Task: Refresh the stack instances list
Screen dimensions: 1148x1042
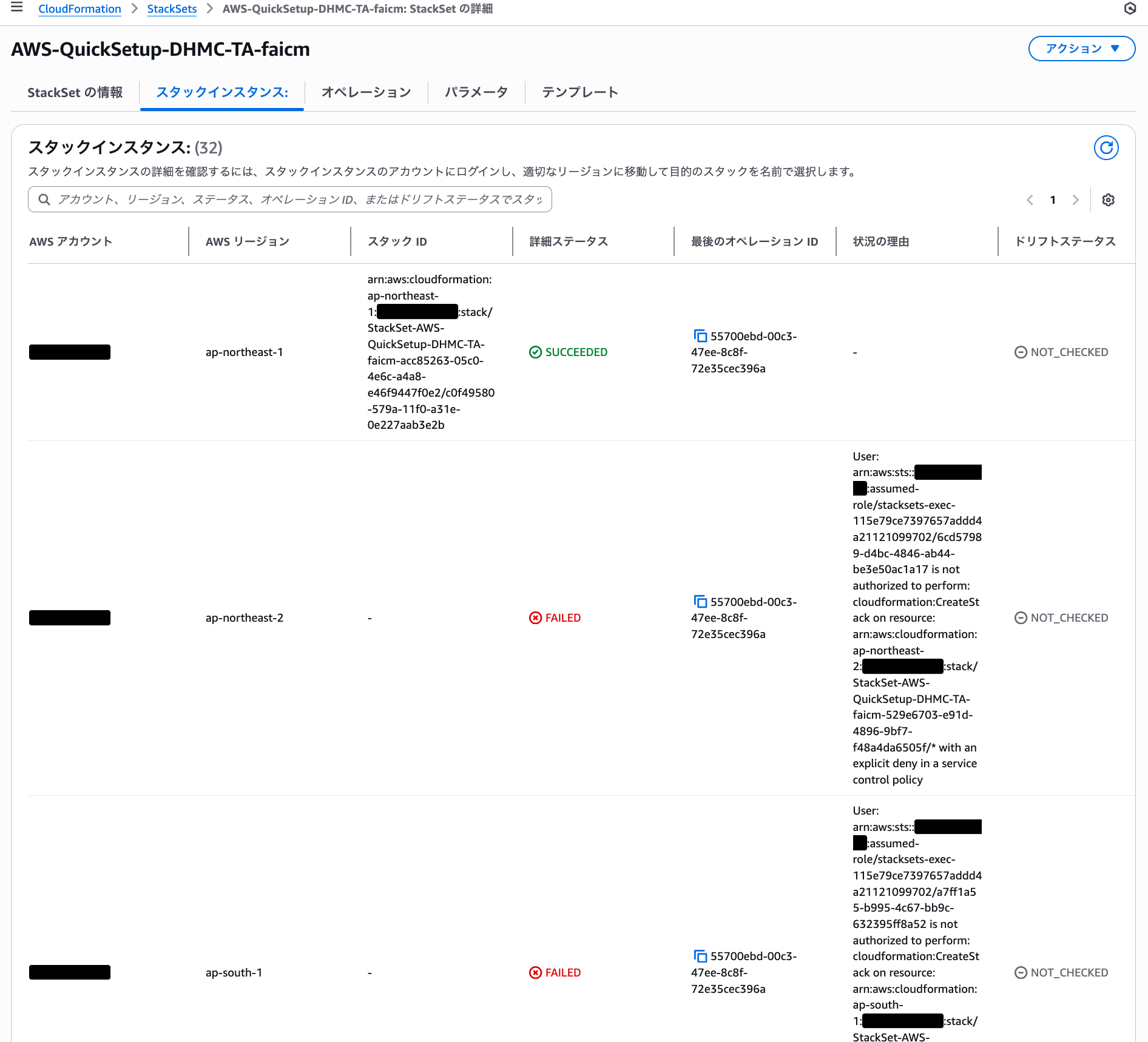Action: [x=1106, y=148]
